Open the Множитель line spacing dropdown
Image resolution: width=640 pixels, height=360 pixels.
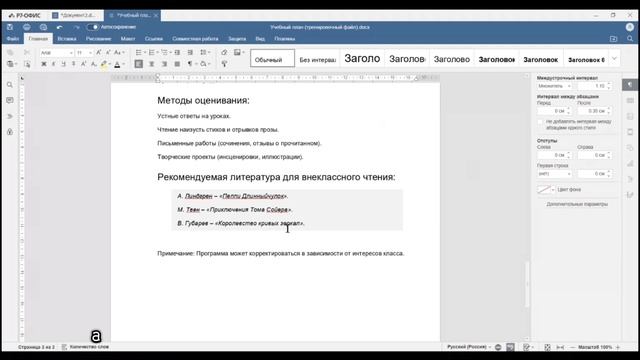(554, 86)
